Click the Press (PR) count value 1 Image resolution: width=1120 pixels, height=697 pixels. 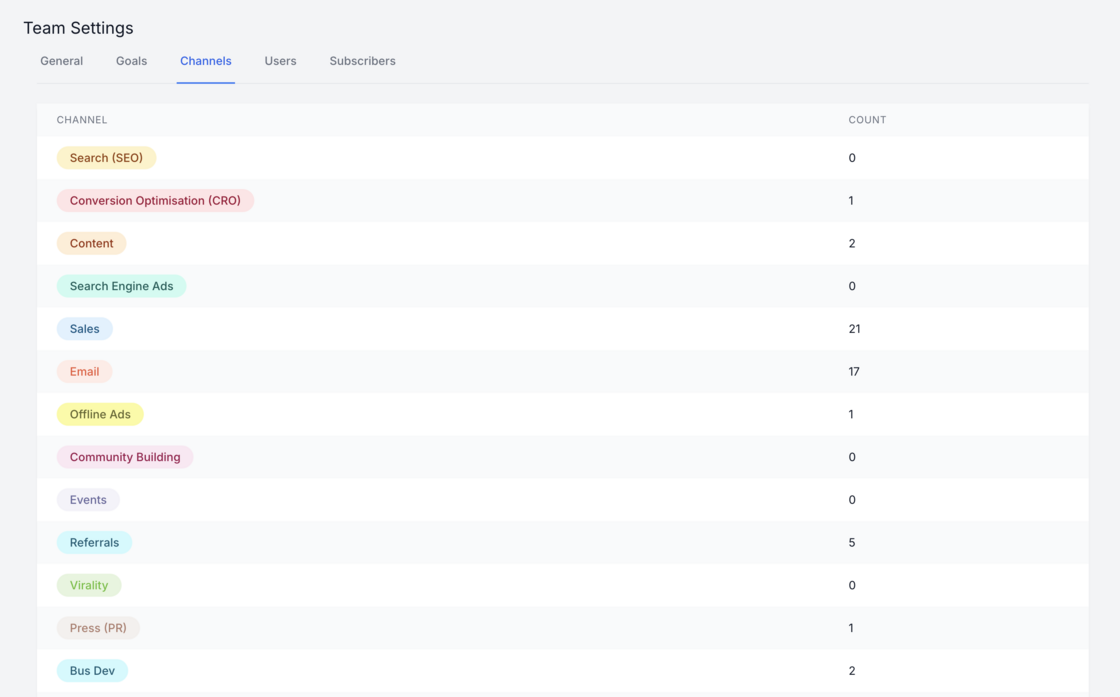(851, 628)
